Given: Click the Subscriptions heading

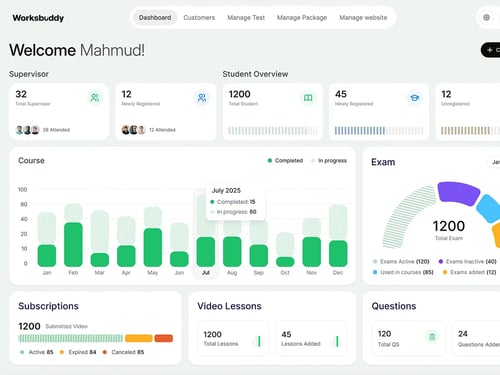Looking at the screenshot, I should (48, 306).
